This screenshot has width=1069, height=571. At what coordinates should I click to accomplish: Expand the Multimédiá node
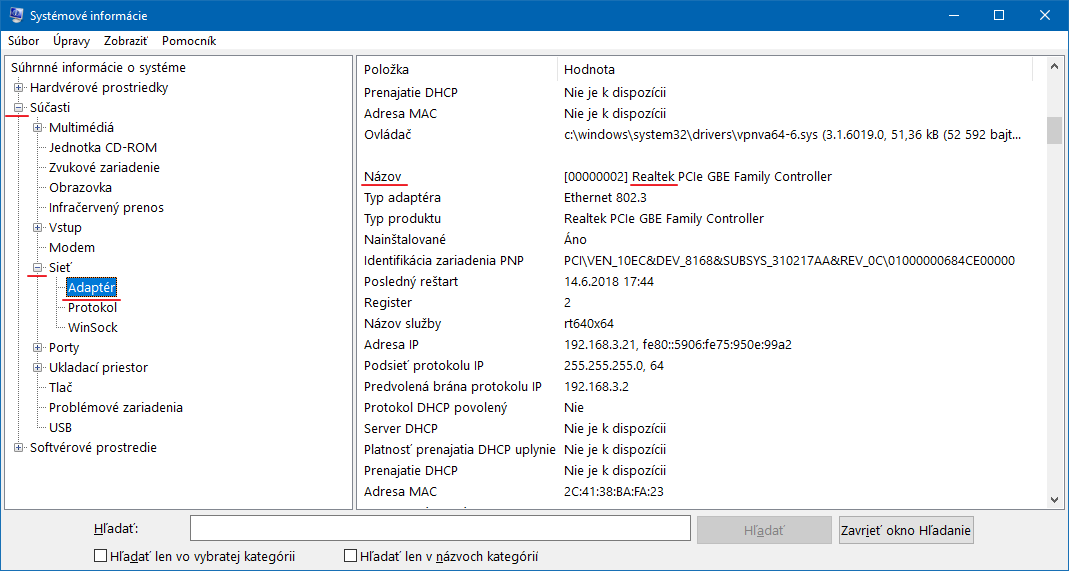point(37,127)
